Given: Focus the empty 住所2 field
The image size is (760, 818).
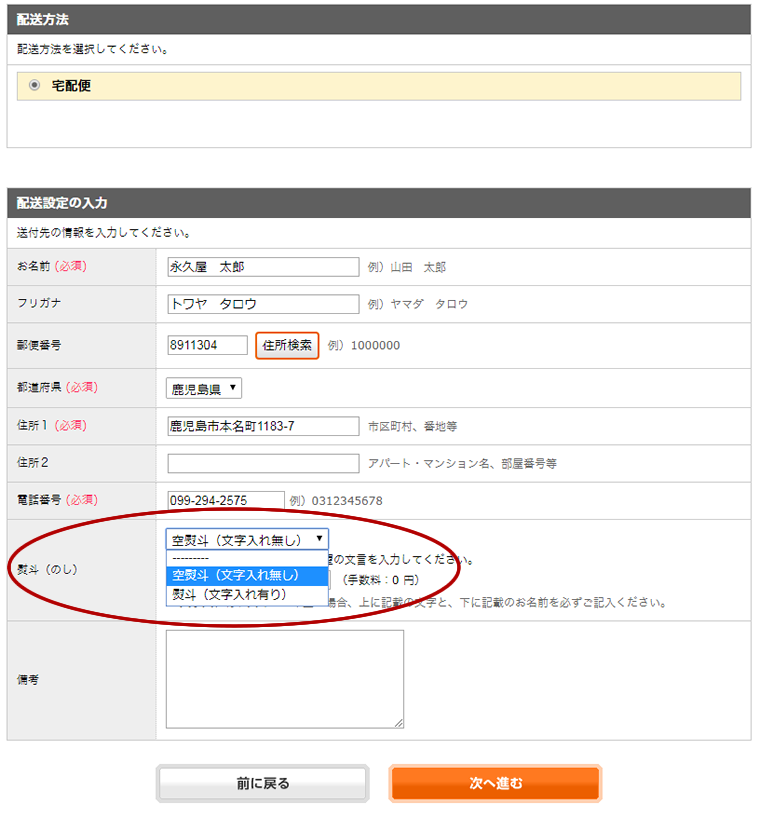Looking at the screenshot, I should pyautogui.click(x=263, y=463).
